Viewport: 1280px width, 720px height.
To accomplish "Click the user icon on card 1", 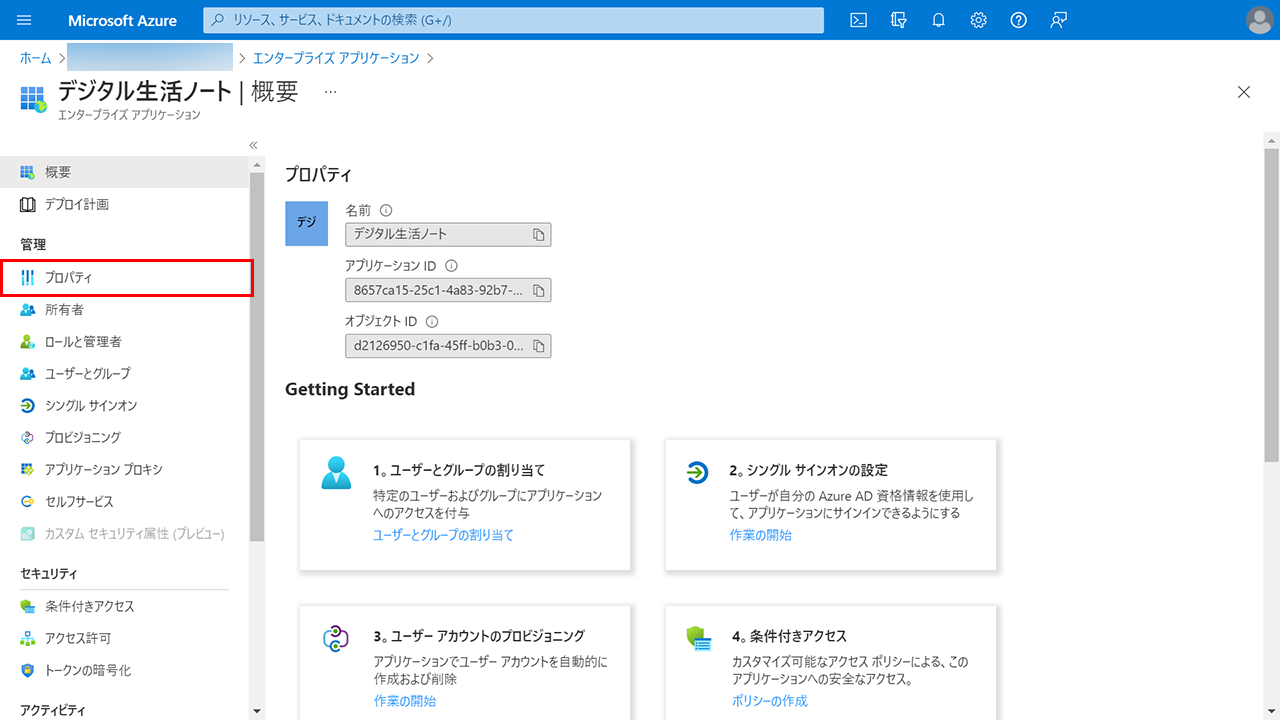I will (336, 473).
